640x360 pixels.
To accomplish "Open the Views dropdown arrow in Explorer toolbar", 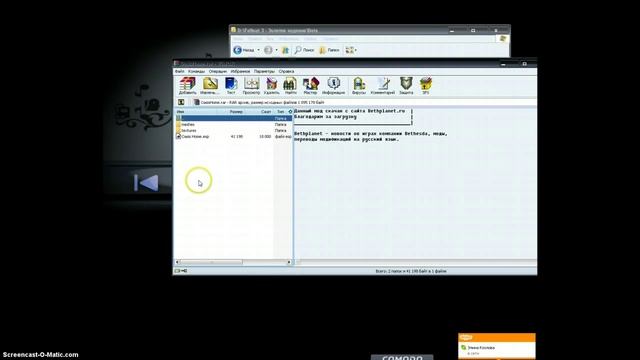I will coord(356,50).
